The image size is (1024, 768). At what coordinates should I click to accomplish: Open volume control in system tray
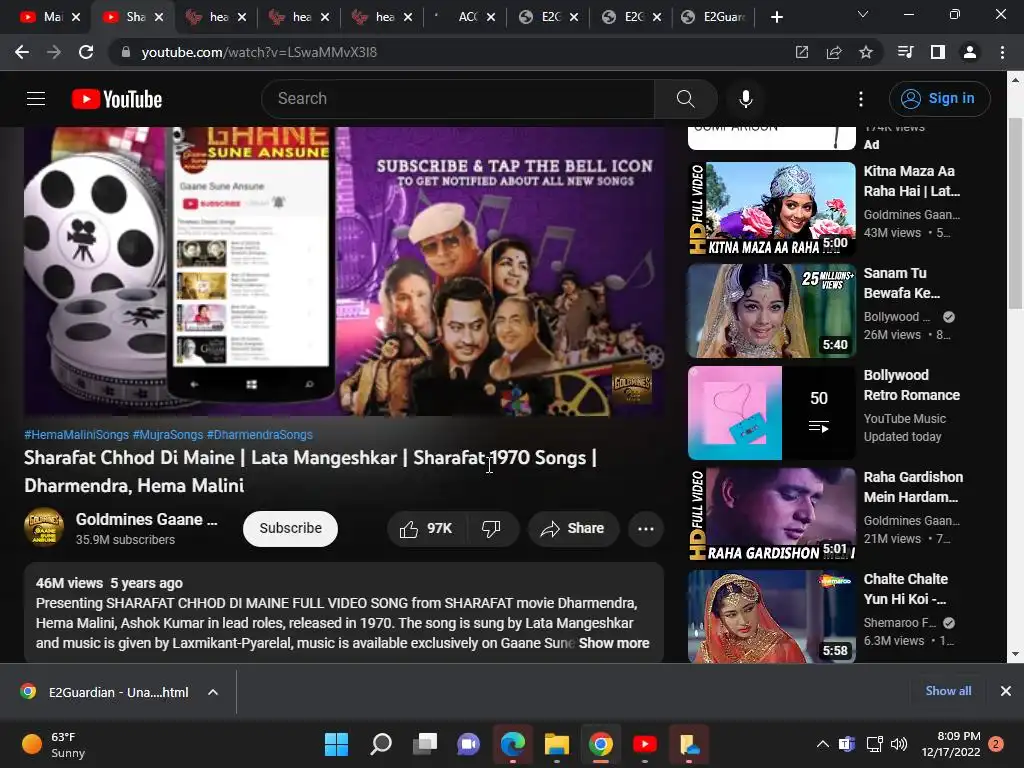pyautogui.click(x=899, y=744)
